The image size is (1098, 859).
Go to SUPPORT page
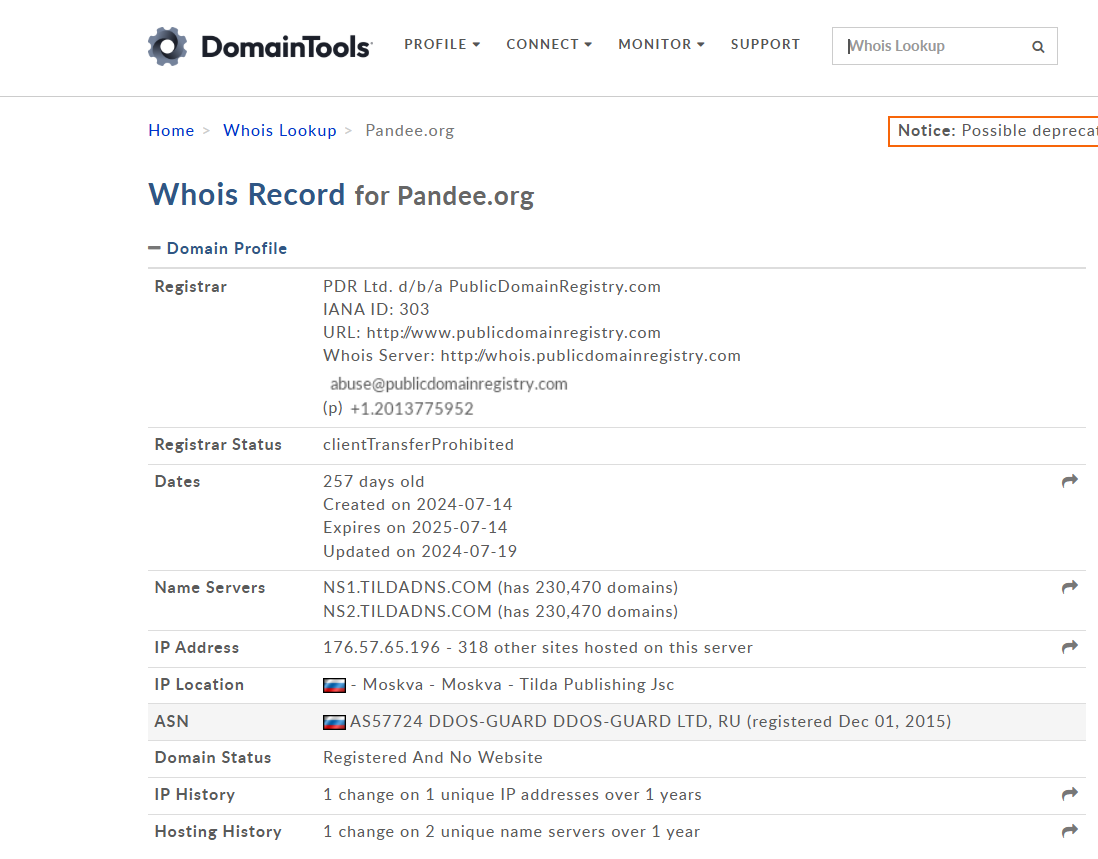click(x=765, y=44)
